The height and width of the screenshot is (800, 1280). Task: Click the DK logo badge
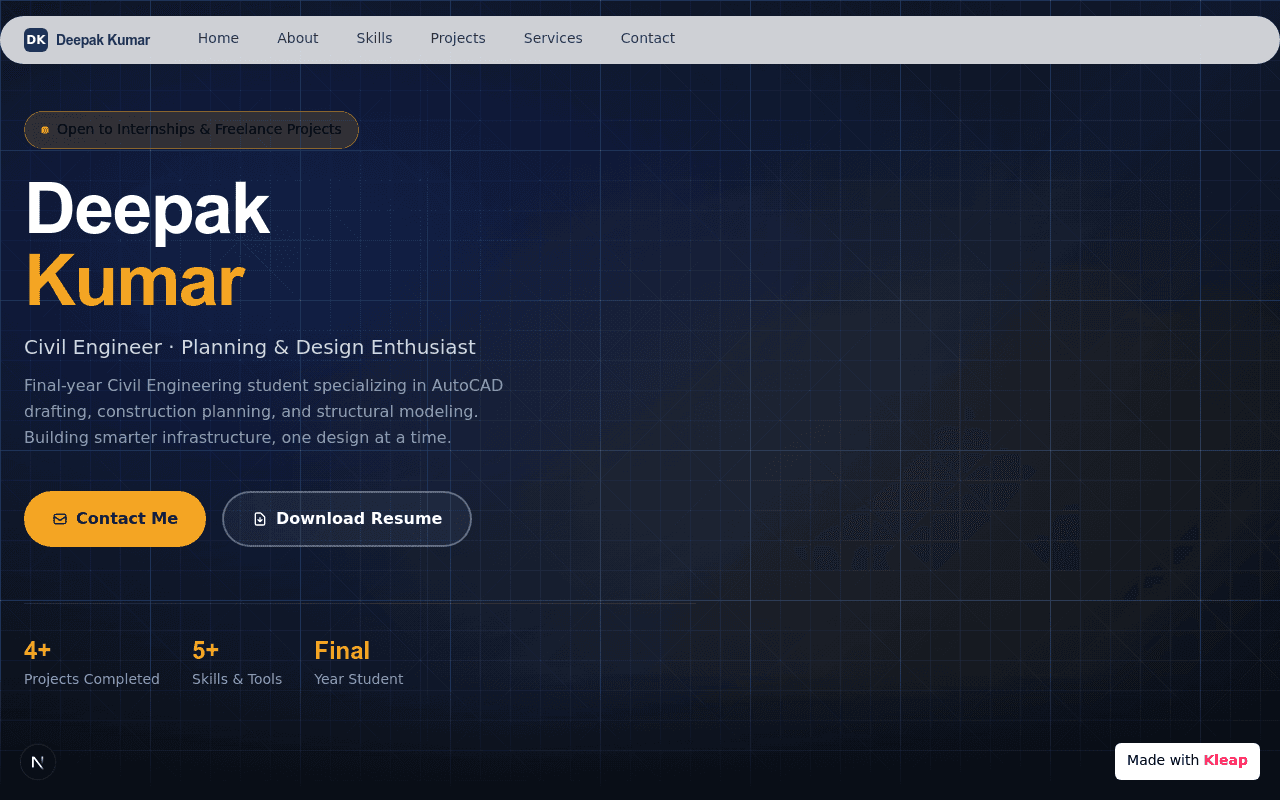36,40
